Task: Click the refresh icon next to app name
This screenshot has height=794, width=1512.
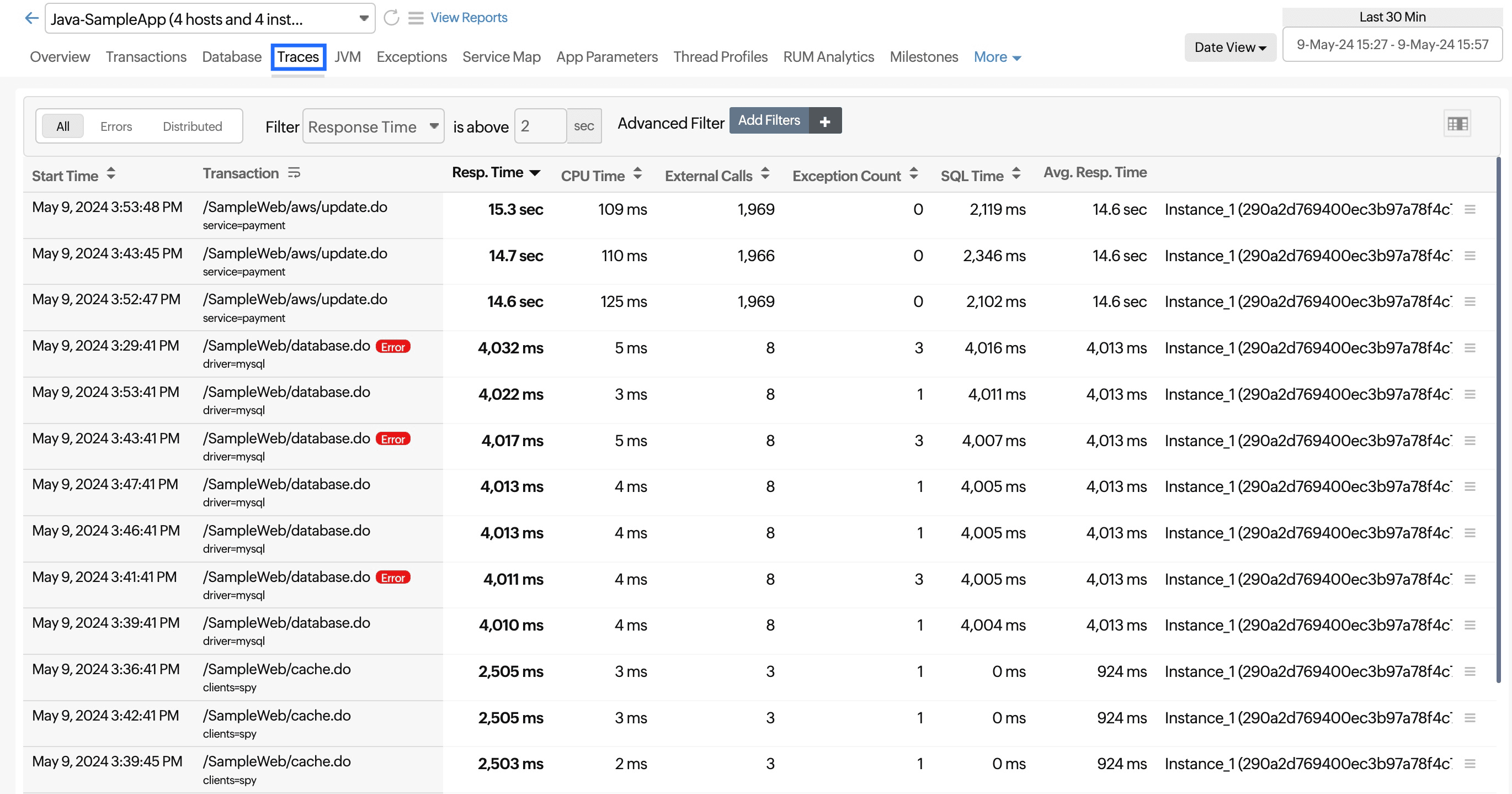Action: pos(392,18)
